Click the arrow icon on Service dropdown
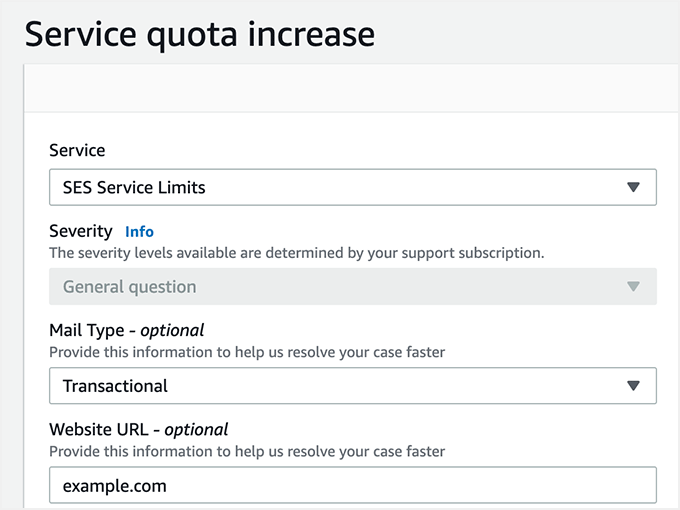This screenshot has width=680, height=510. [632, 187]
